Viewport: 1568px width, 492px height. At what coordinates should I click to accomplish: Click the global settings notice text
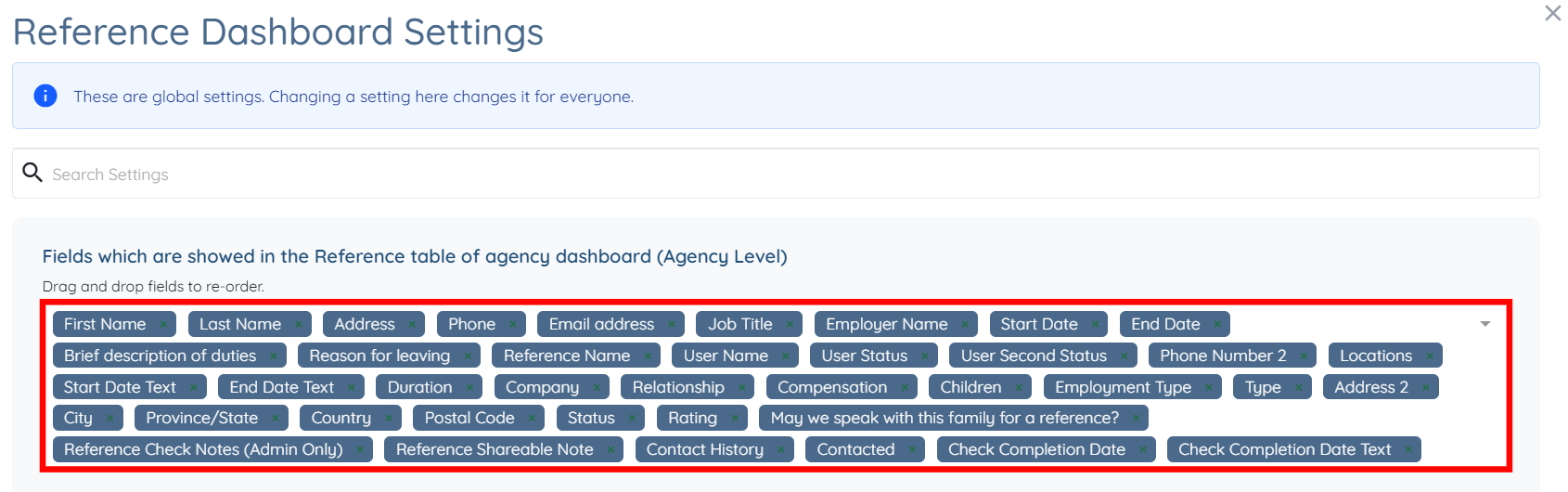point(353,97)
